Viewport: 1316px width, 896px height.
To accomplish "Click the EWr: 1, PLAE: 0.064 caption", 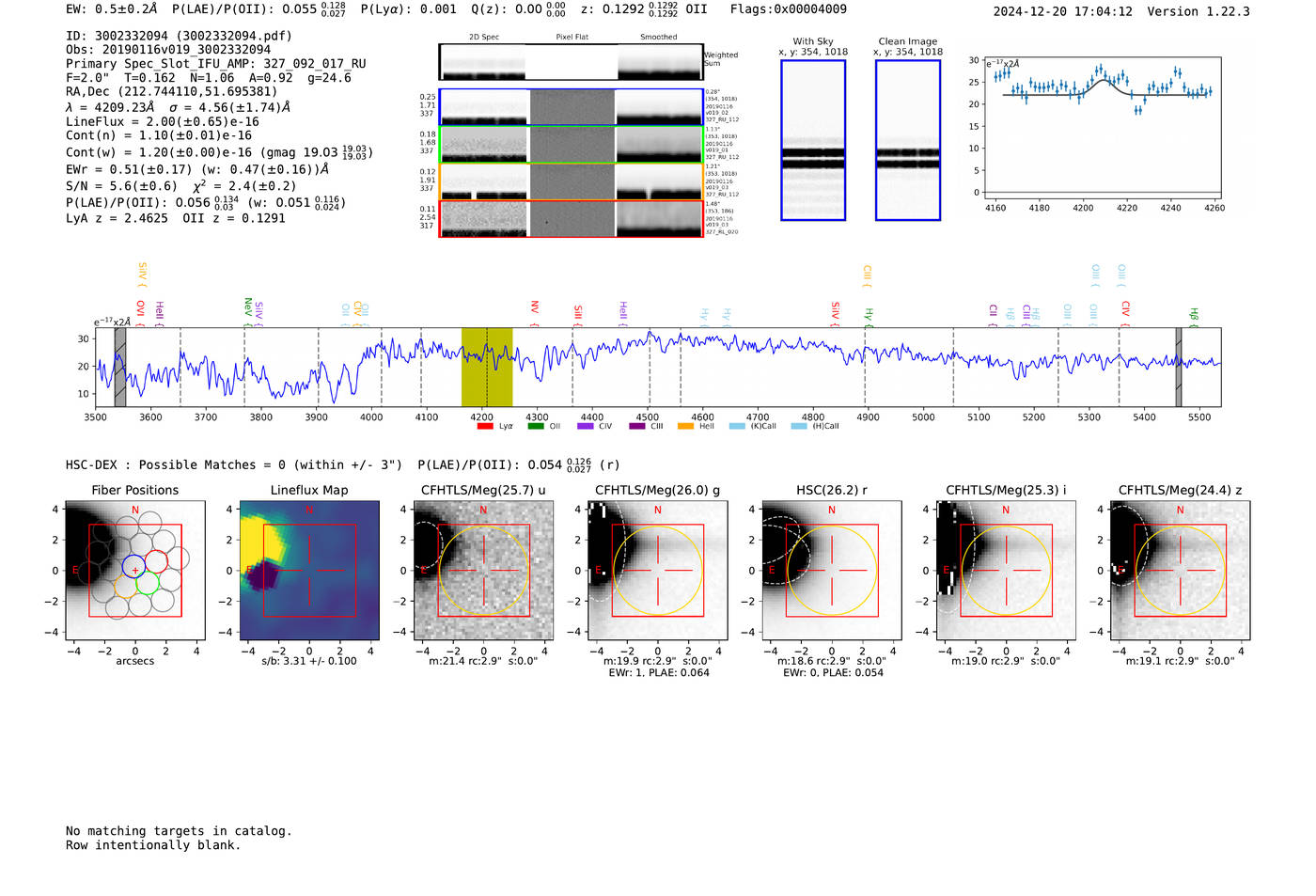I will 658,673.
